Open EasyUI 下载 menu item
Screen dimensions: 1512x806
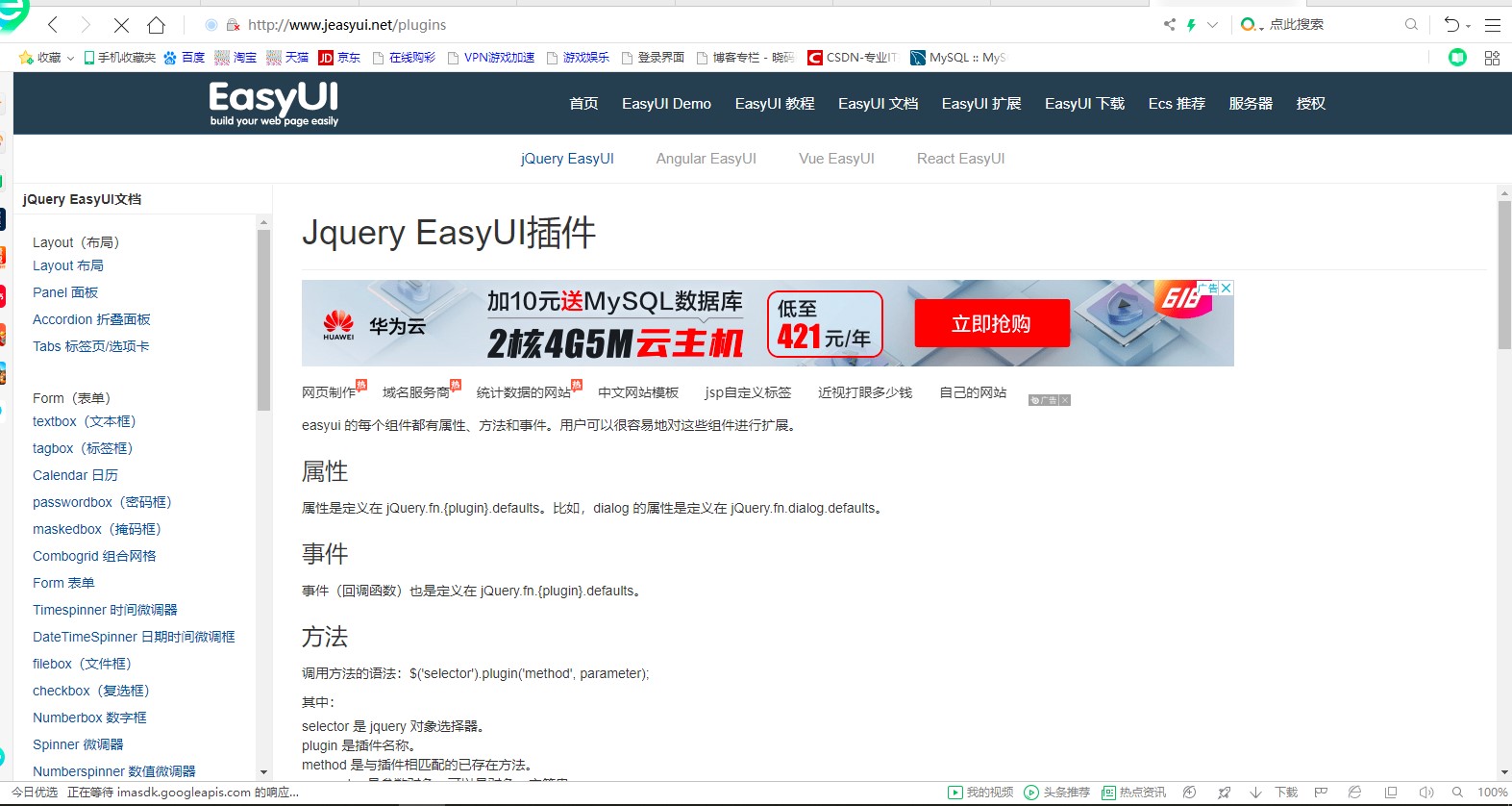pyautogui.click(x=1084, y=104)
